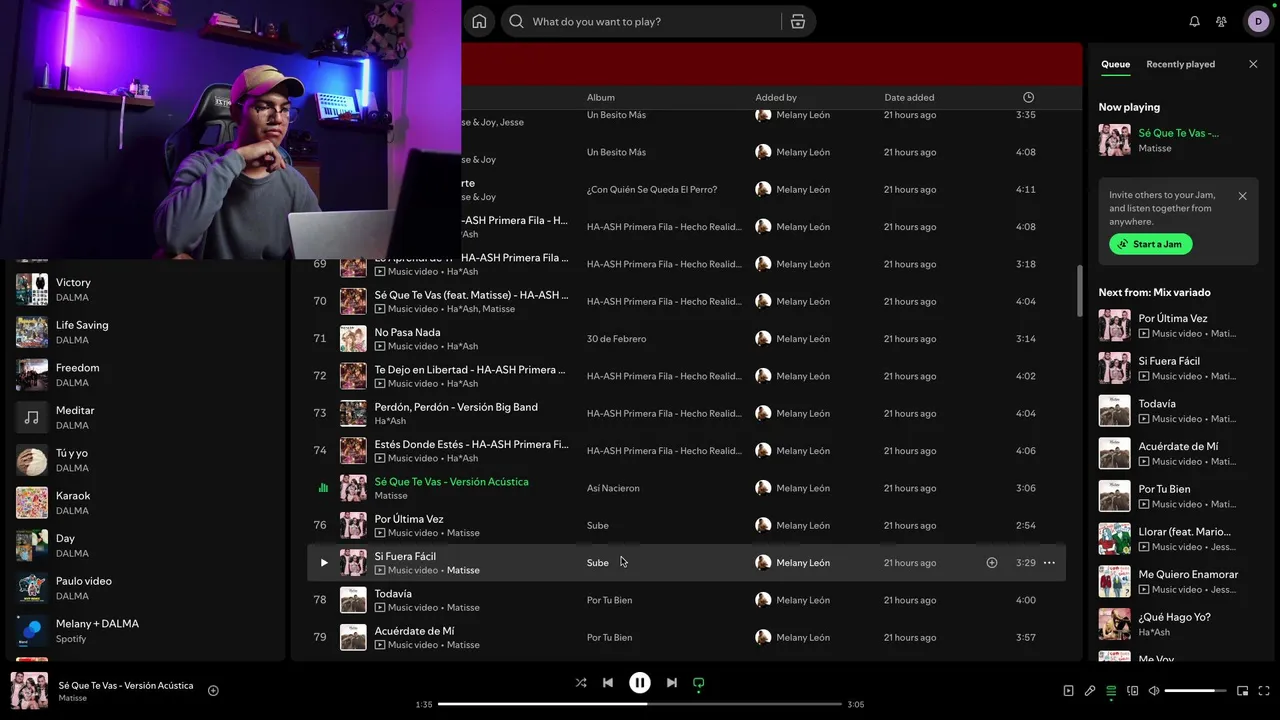
Task: Open Connect to a device icon
Action: [1133, 691]
